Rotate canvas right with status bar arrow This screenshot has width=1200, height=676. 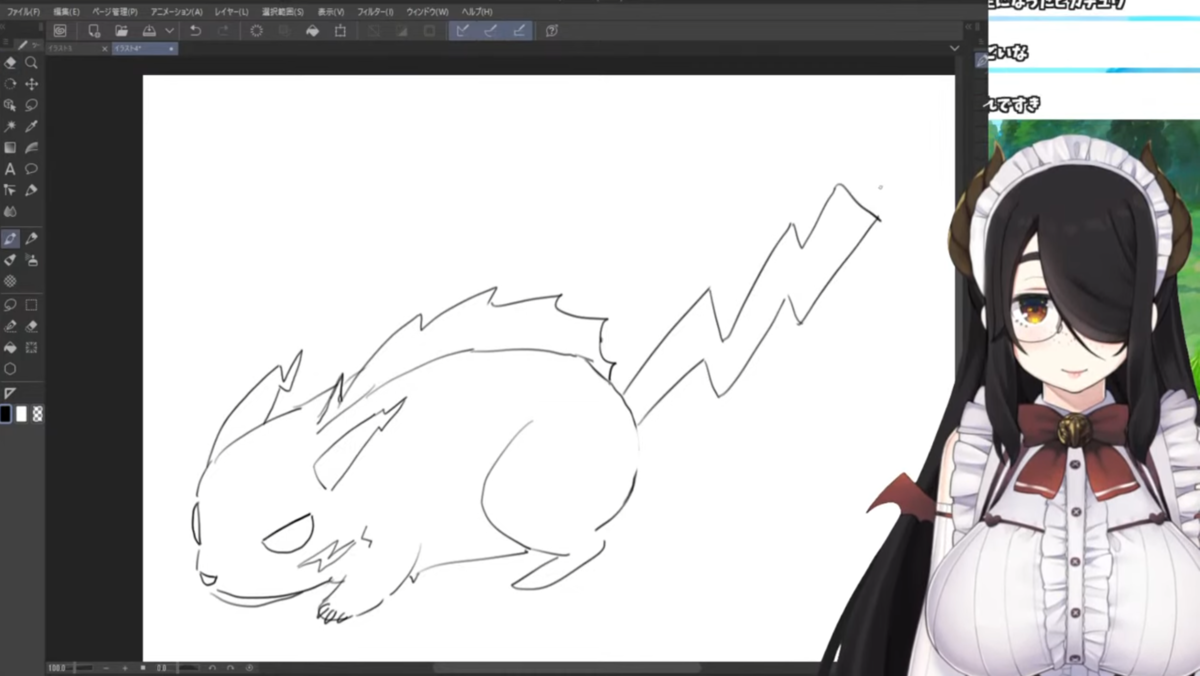230,668
